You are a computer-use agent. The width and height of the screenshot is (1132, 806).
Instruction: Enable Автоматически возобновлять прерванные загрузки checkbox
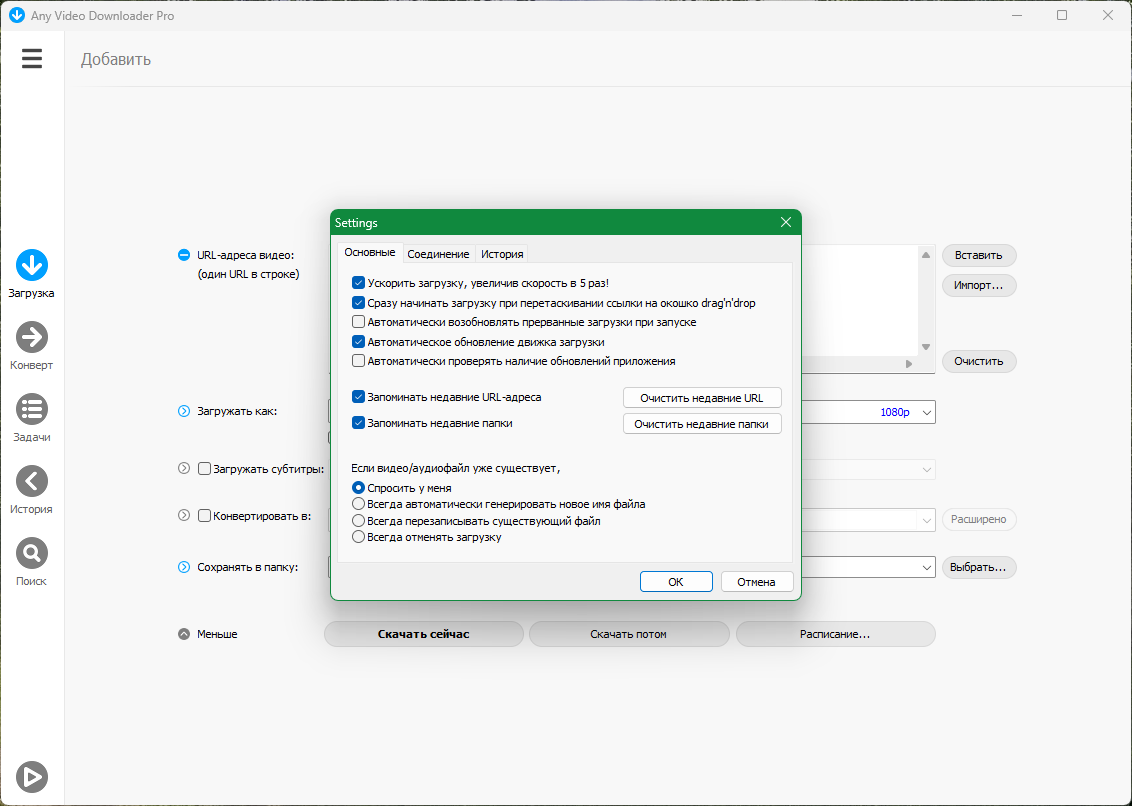358,322
